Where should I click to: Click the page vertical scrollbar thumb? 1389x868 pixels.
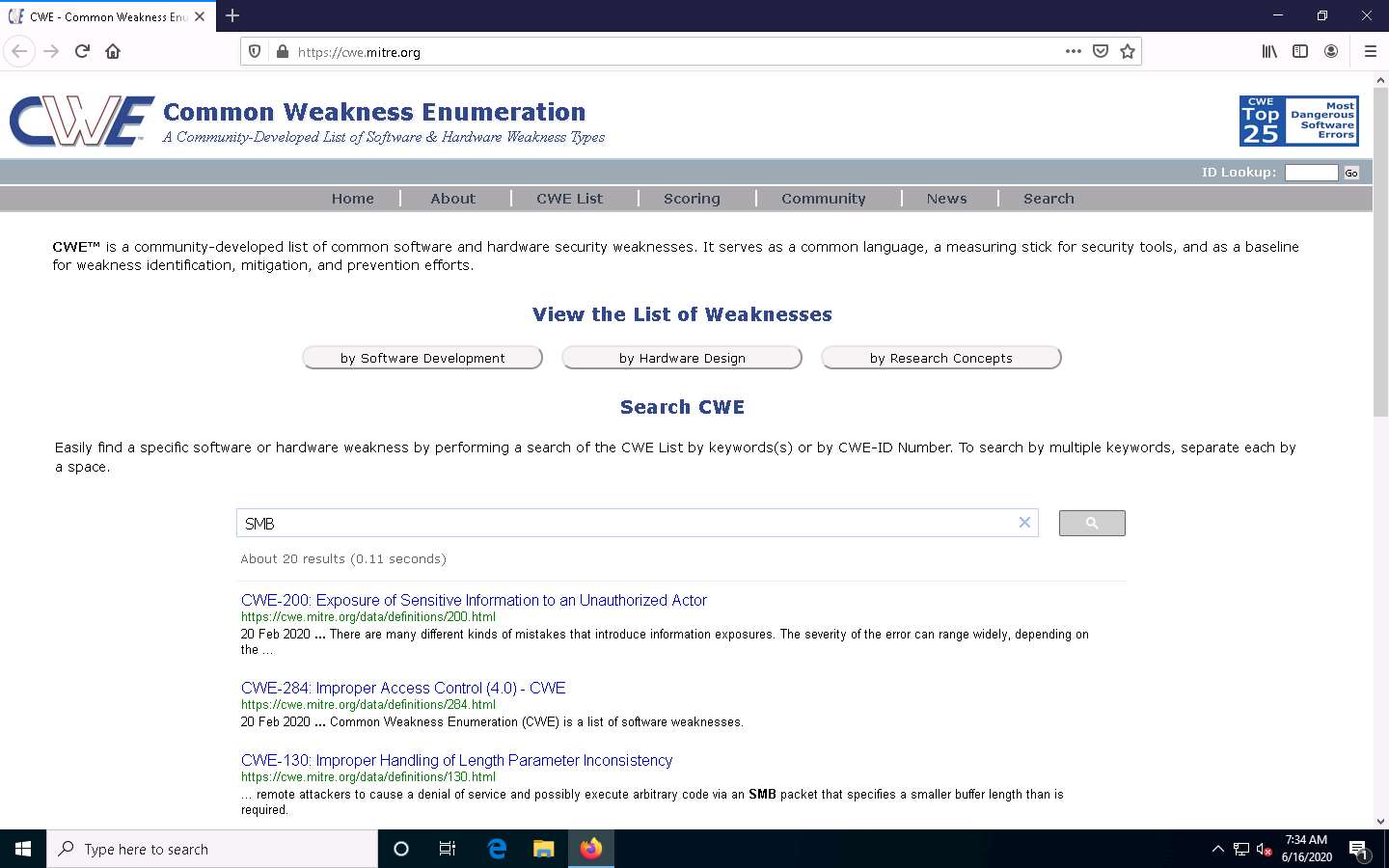click(x=1380, y=251)
